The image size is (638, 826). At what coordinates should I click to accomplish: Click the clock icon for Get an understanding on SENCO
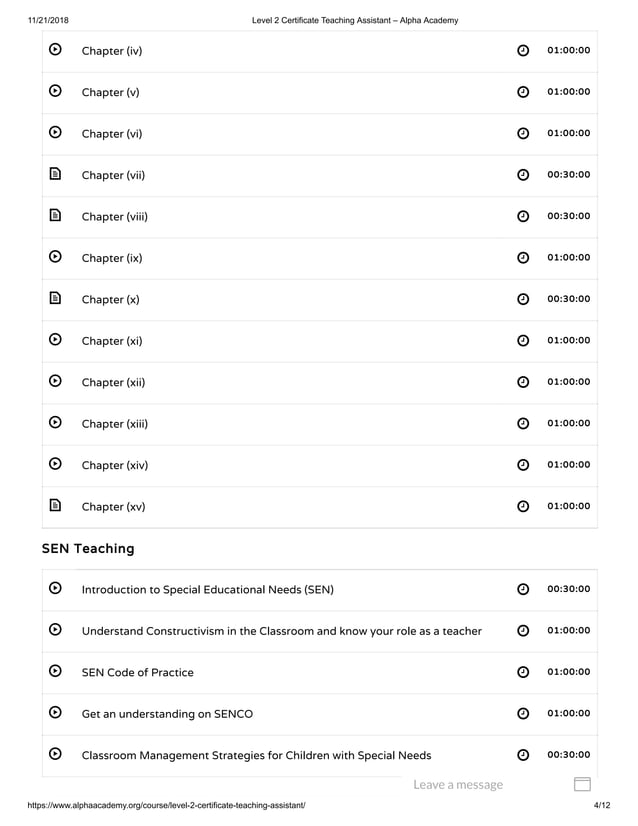[523, 714]
